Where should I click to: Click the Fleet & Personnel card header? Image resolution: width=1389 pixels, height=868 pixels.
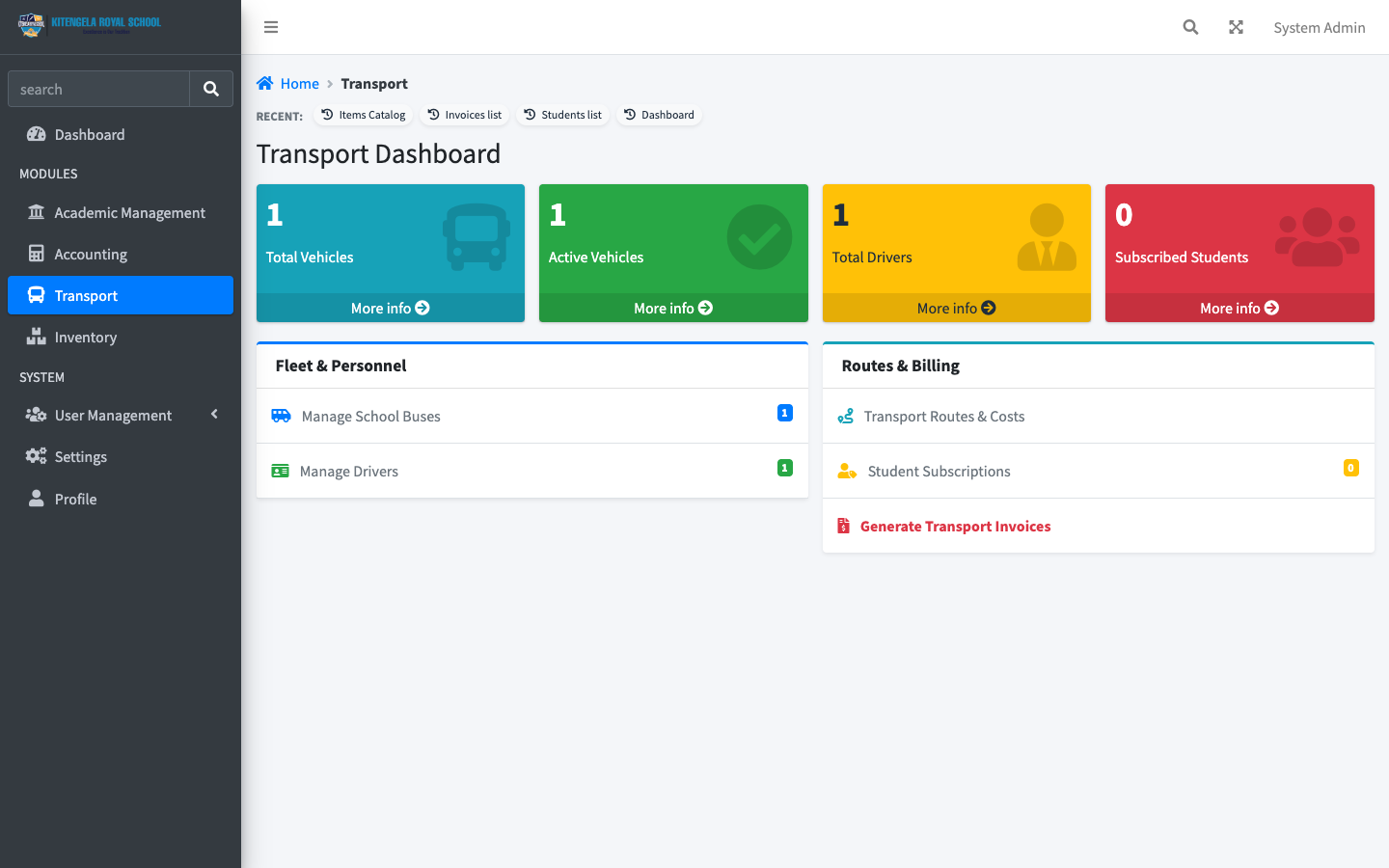(532, 366)
